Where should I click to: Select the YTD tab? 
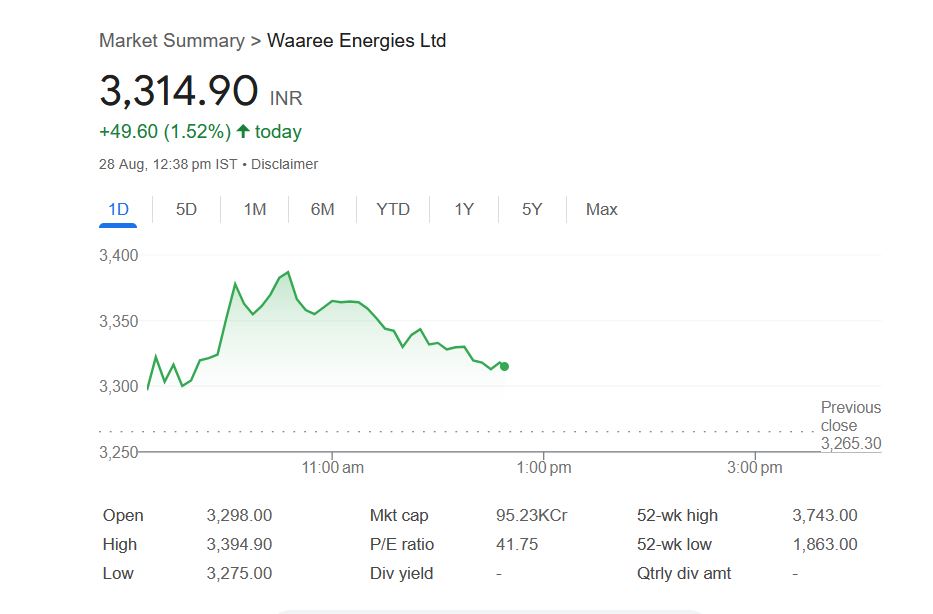tap(393, 209)
